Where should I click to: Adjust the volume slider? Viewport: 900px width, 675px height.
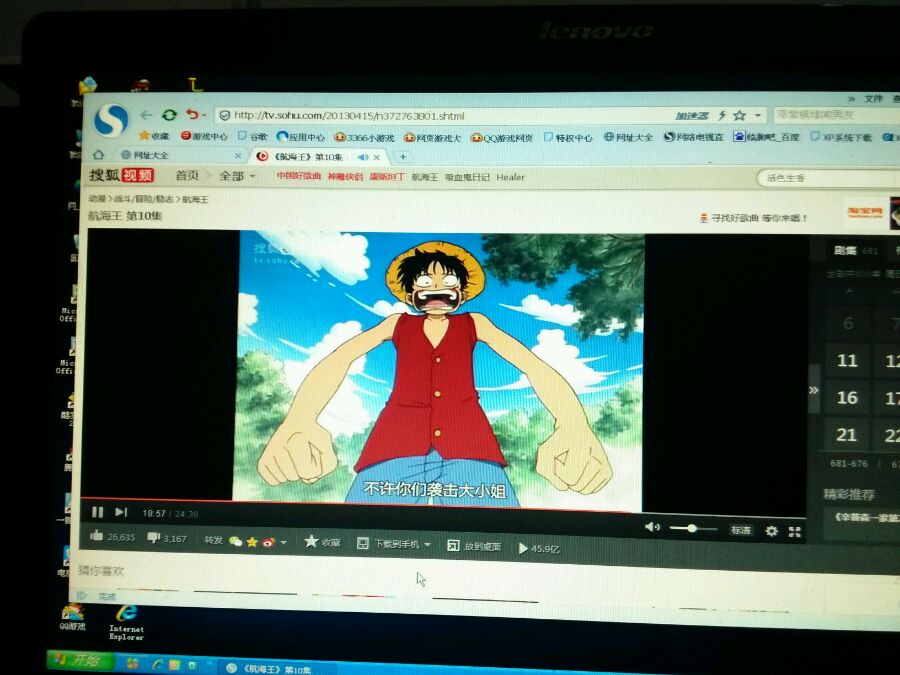693,528
